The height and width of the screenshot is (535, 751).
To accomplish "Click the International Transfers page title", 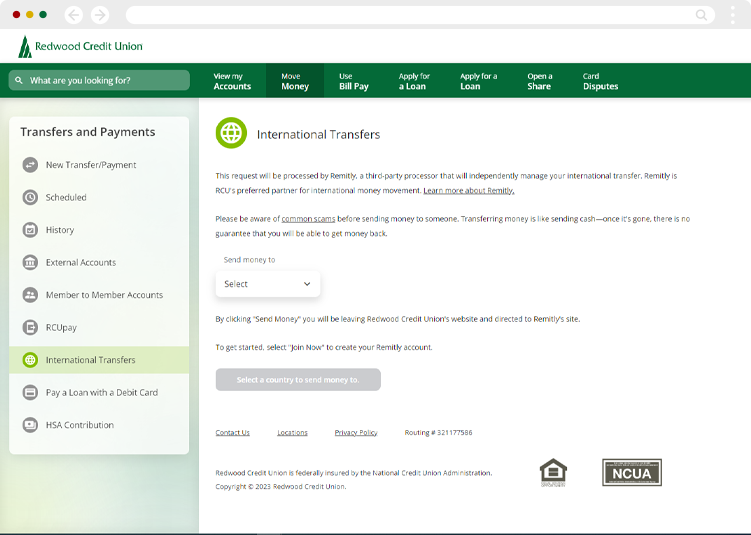I will (x=319, y=135).
